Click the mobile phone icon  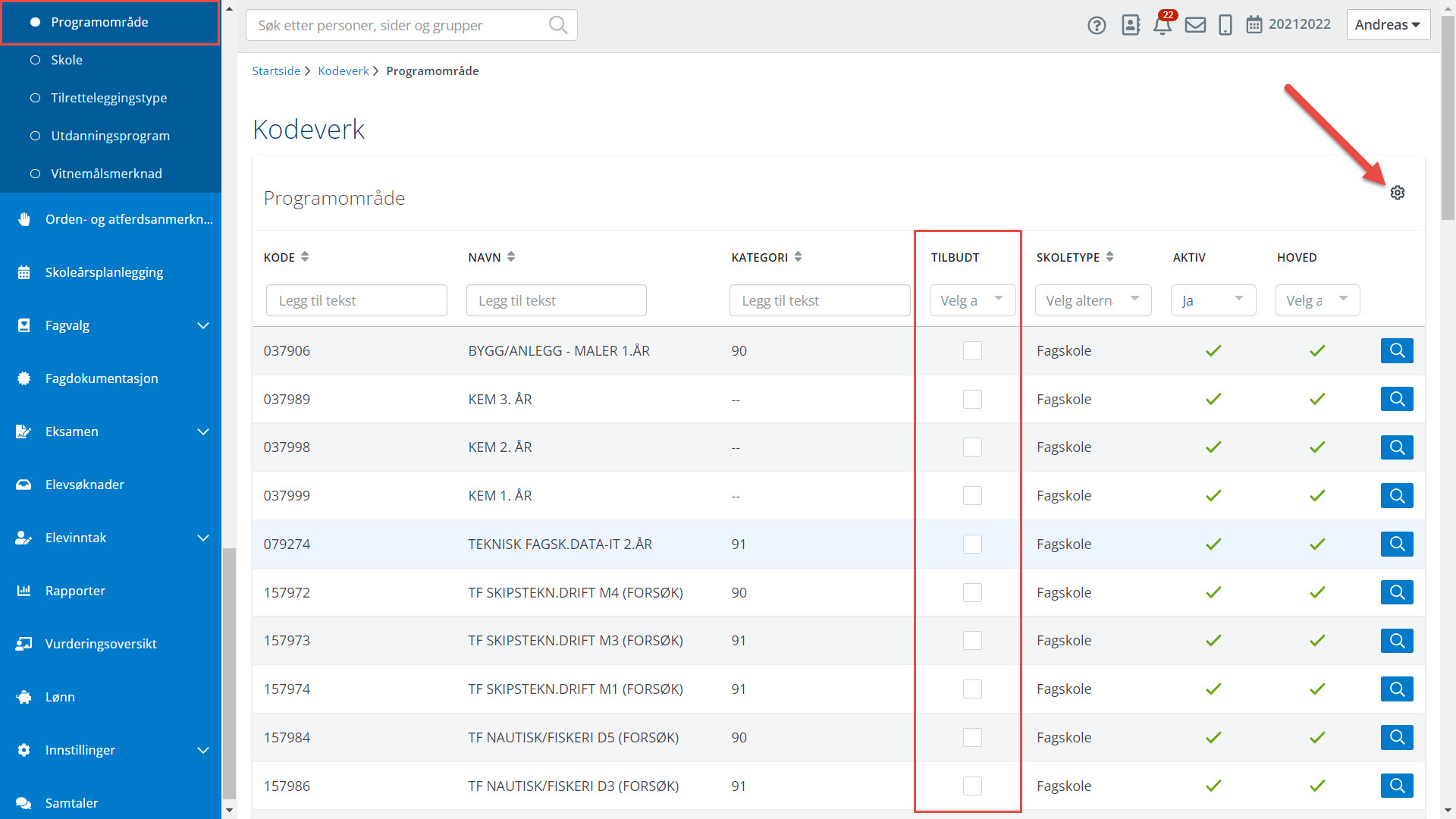coord(1225,25)
